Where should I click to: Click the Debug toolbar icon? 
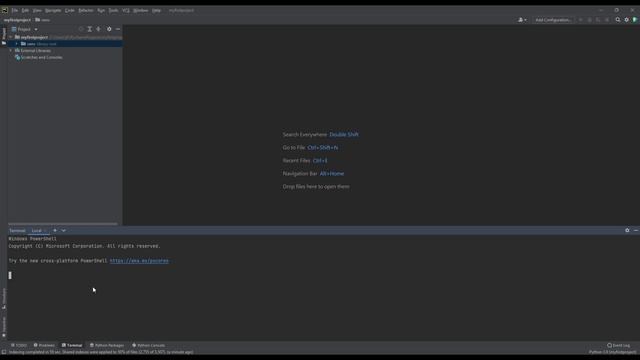pos(589,20)
